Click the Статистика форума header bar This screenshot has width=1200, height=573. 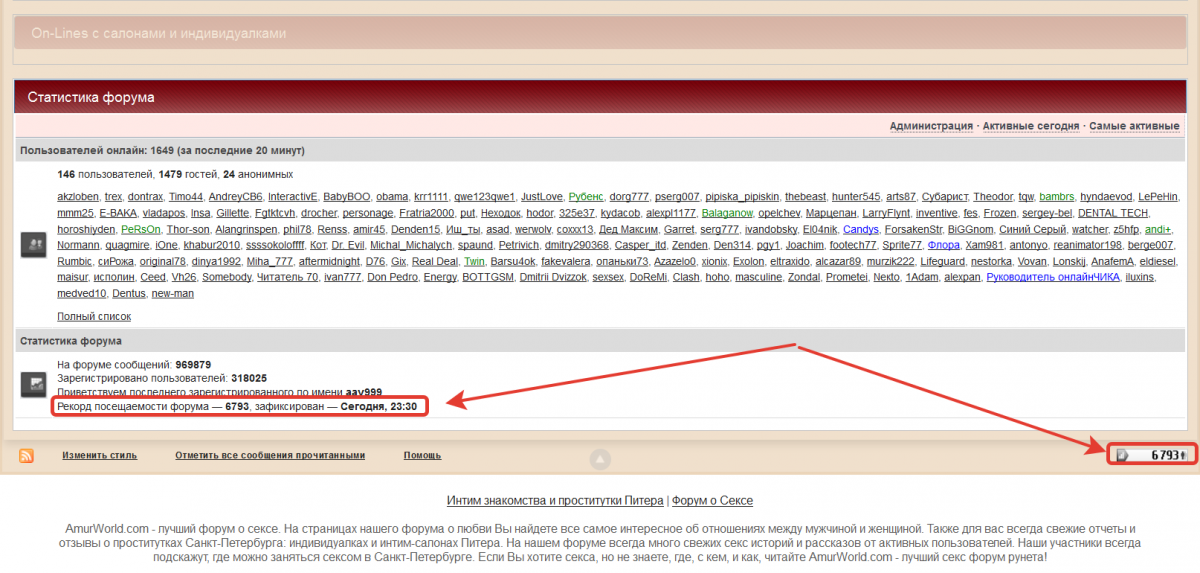click(x=599, y=97)
